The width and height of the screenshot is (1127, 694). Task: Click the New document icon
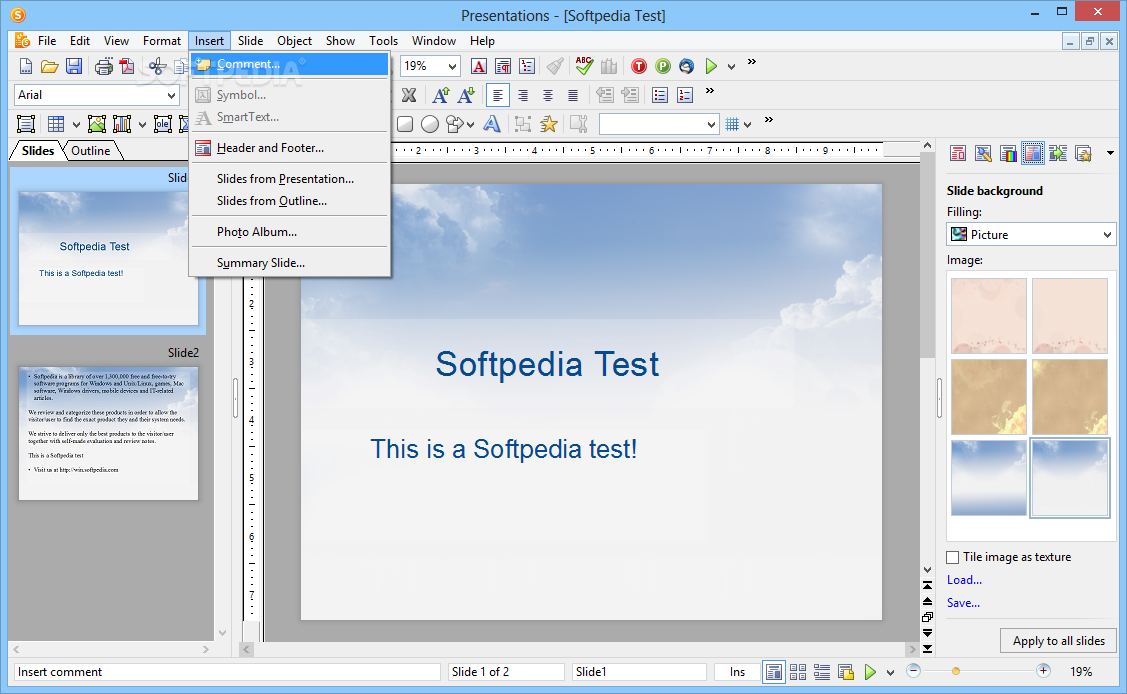point(26,67)
